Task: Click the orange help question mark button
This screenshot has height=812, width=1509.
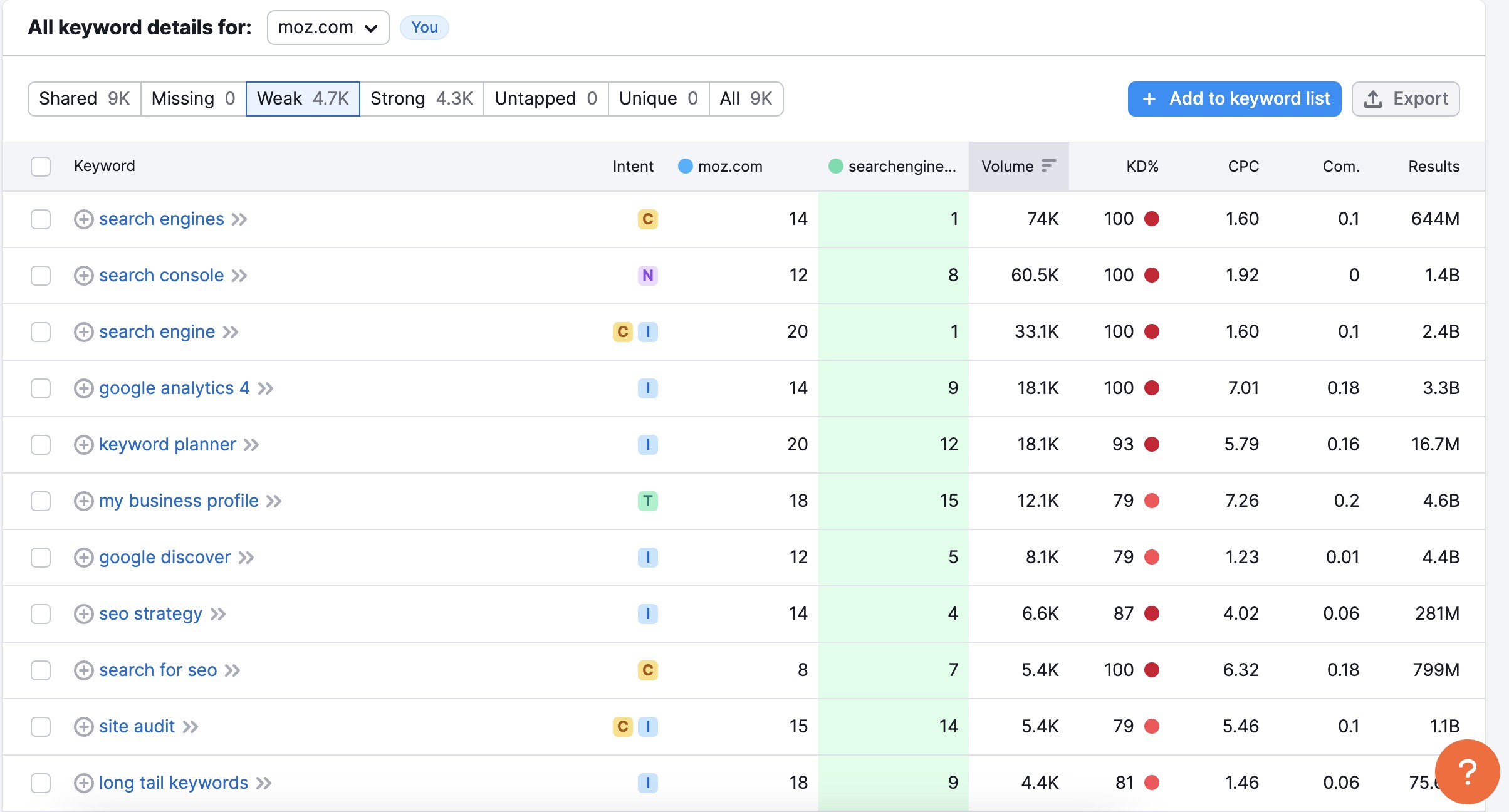Action: pyautogui.click(x=1466, y=772)
